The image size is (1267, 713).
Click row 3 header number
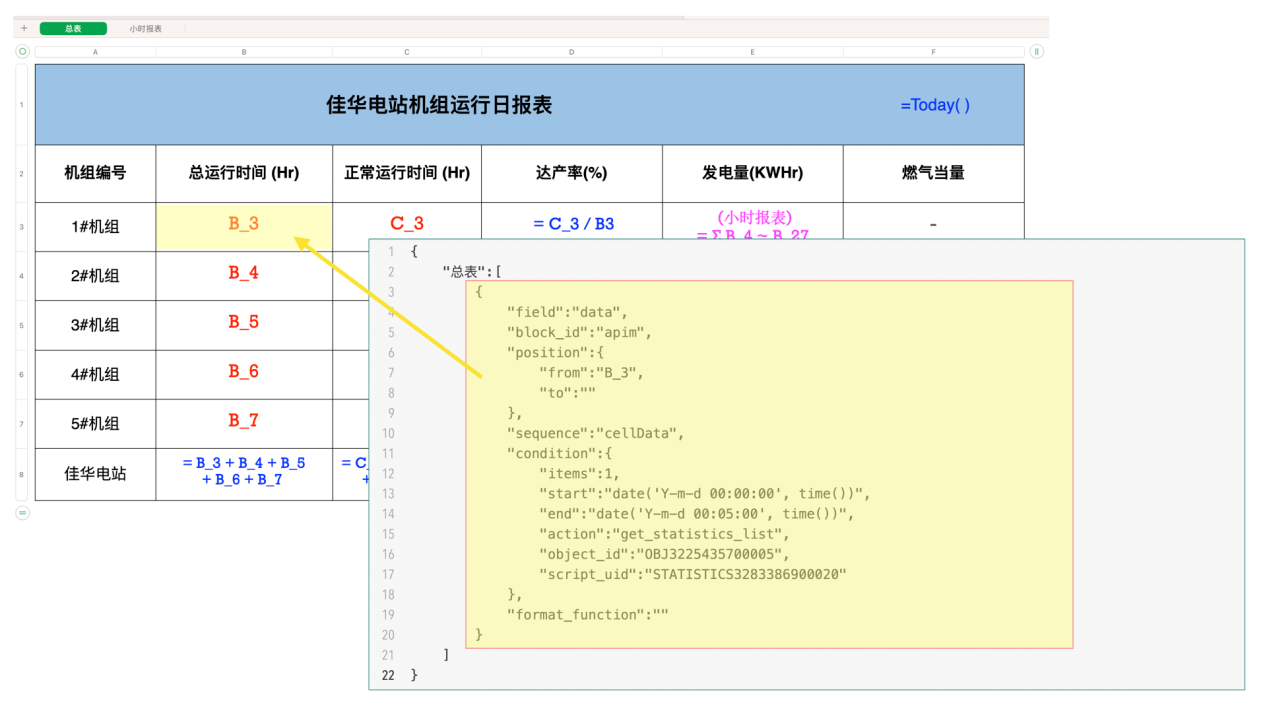22,227
